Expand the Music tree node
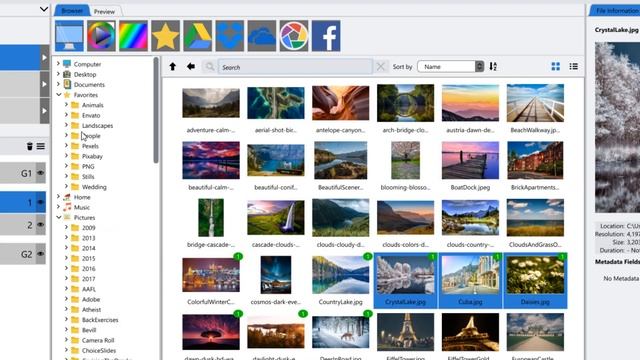 (58, 207)
